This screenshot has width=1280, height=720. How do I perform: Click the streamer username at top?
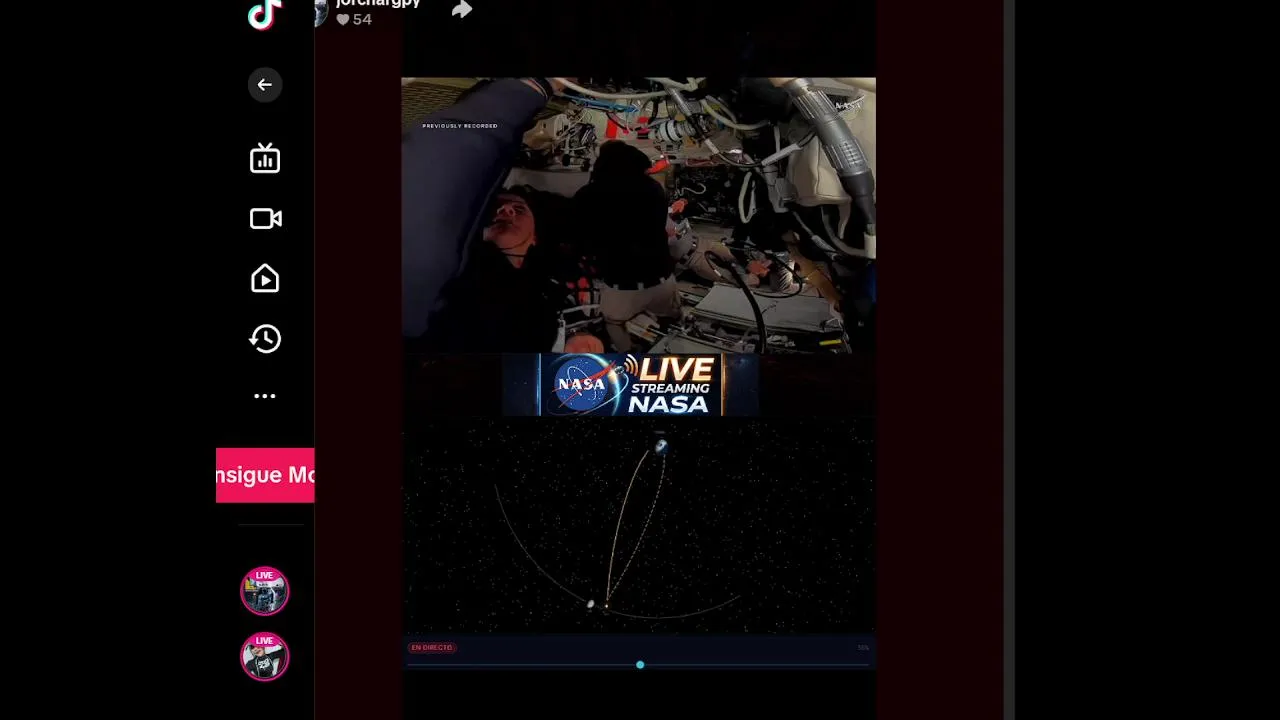[x=378, y=4]
